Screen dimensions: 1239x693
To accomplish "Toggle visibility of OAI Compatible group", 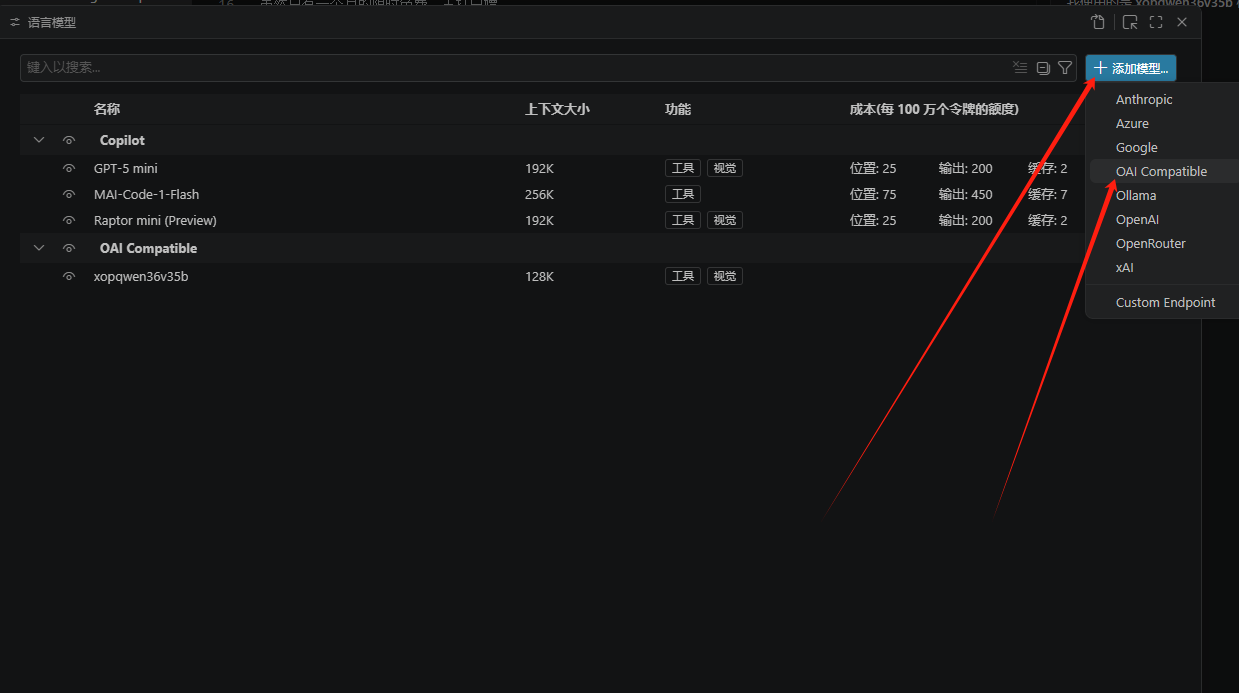I will click(x=69, y=249).
